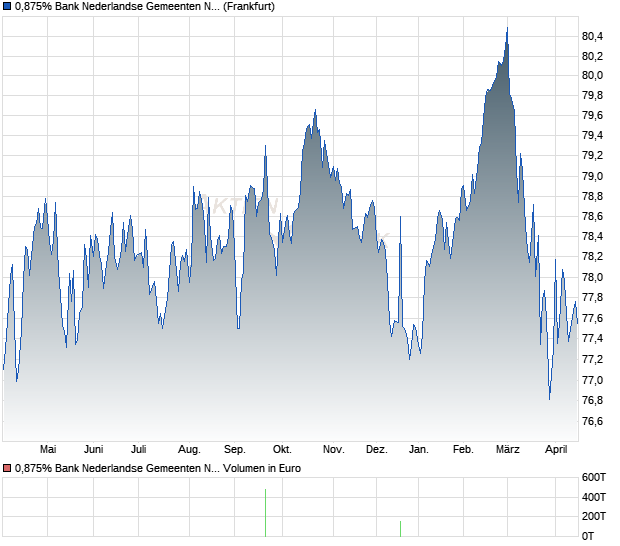
Task: Click the 80,4 price axis value
Action: [x=593, y=36]
